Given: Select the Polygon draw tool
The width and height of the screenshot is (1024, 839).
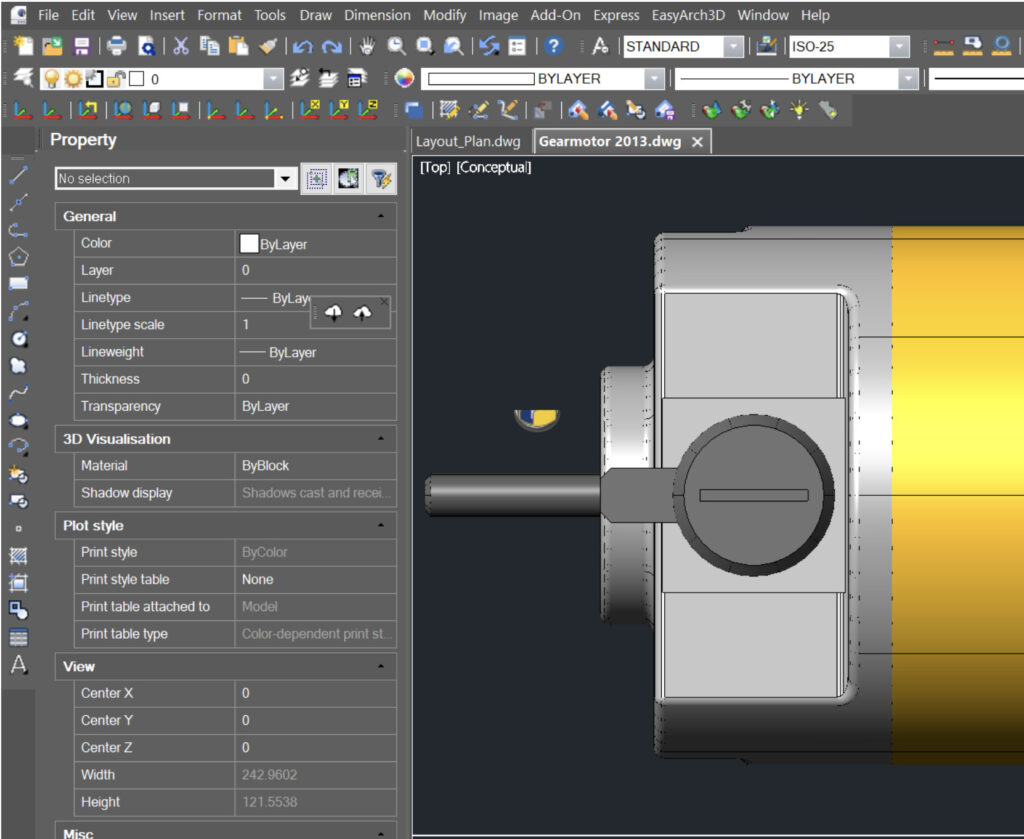Looking at the screenshot, I should click(18, 257).
